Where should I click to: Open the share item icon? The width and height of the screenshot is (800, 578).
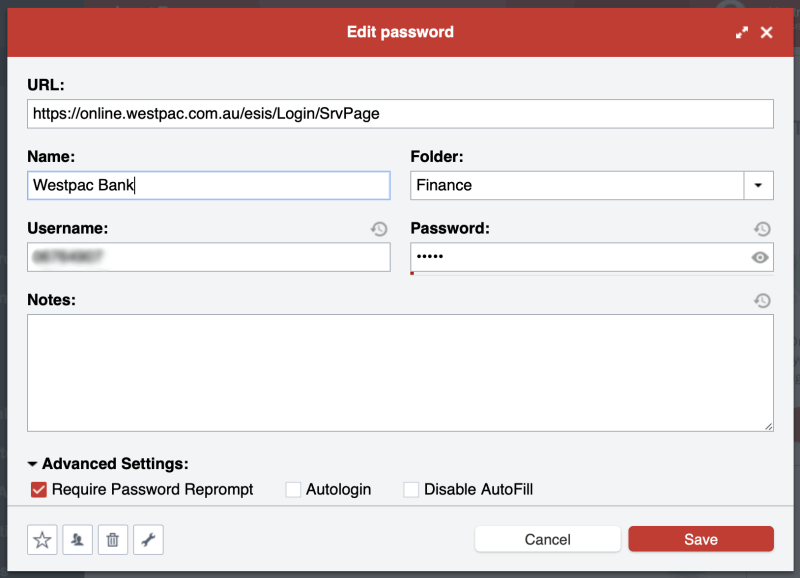(78, 539)
